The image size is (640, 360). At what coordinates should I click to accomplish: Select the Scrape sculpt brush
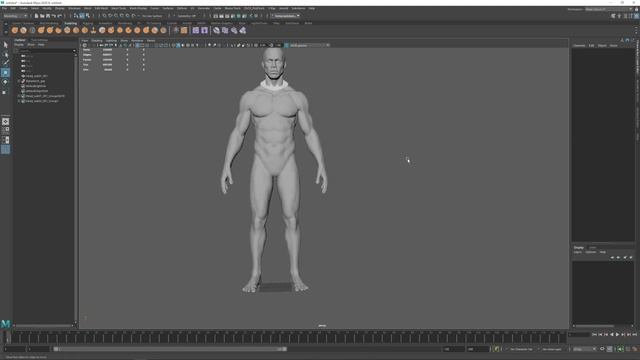(x=111, y=30)
